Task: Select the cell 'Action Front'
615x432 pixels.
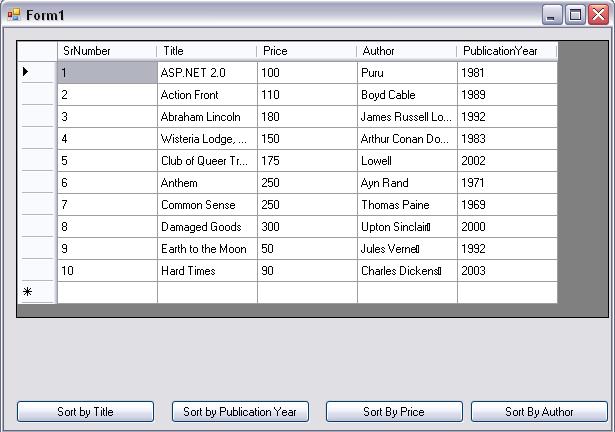Action: pyautogui.click(x=207, y=95)
